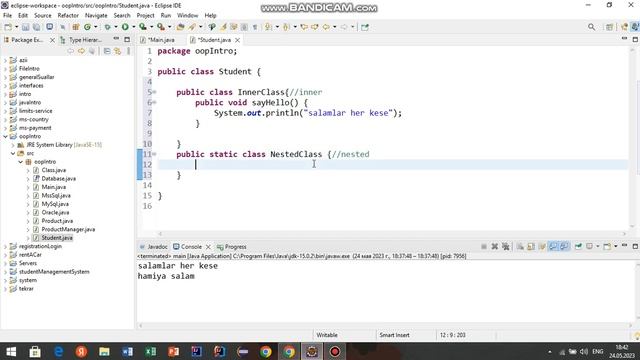Viewport: 640px width, 360px height.
Task: Switch to the Progress tab
Action: (x=231, y=247)
